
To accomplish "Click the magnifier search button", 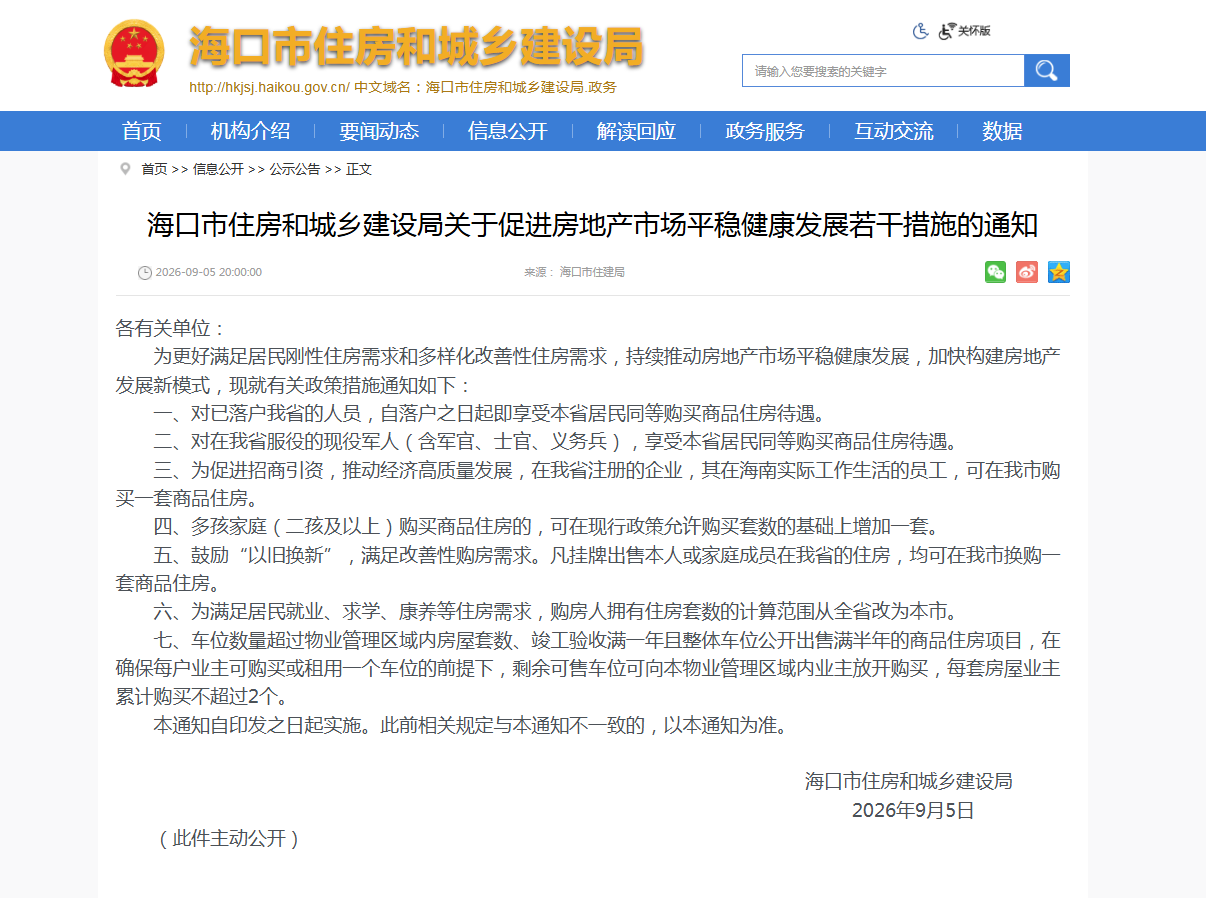I will 1047,70.
